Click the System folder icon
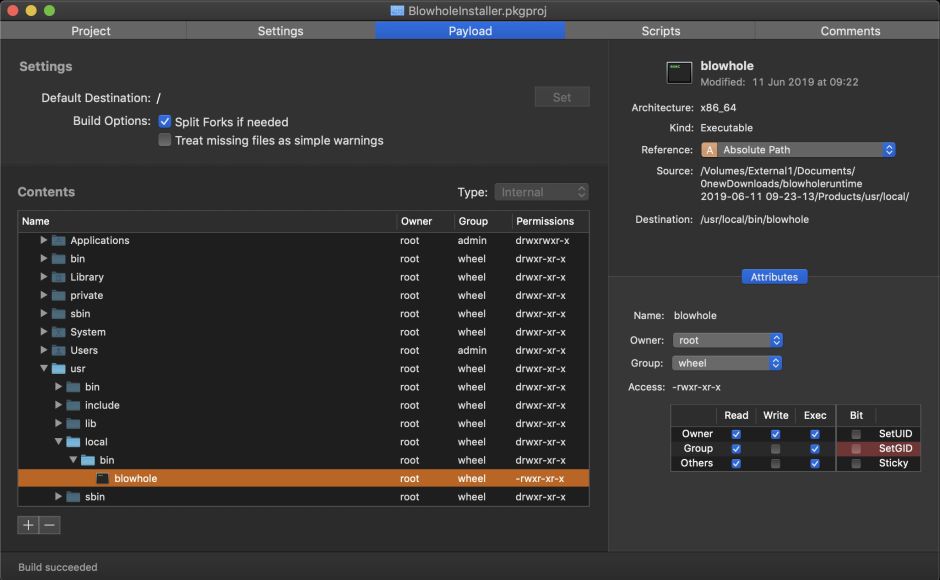This screenshot has height=580, width=940. coord(59,332)
